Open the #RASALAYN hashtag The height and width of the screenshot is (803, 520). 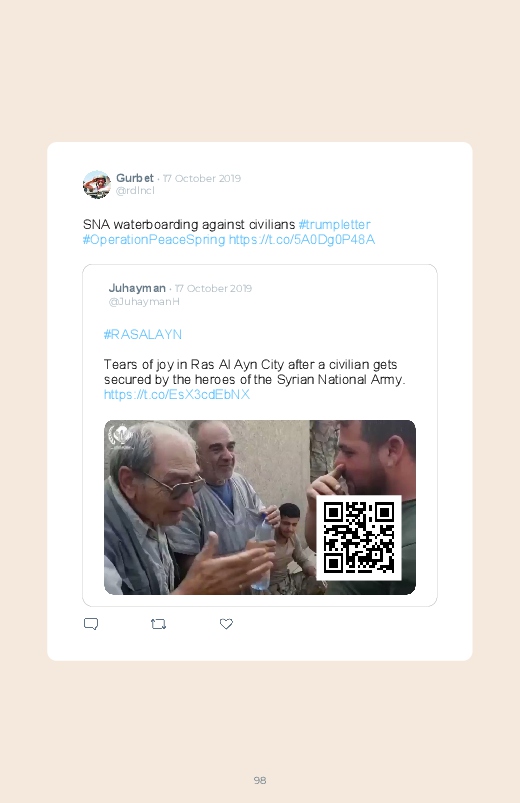[143, 334]
